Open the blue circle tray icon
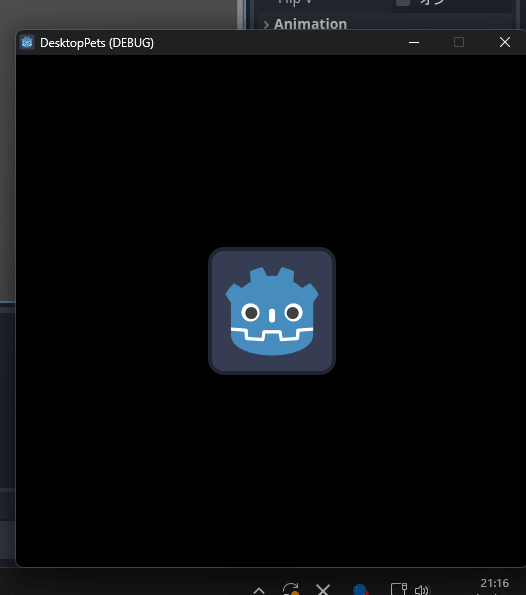This screenshot has height=595, width=526. tap(361, 590)
